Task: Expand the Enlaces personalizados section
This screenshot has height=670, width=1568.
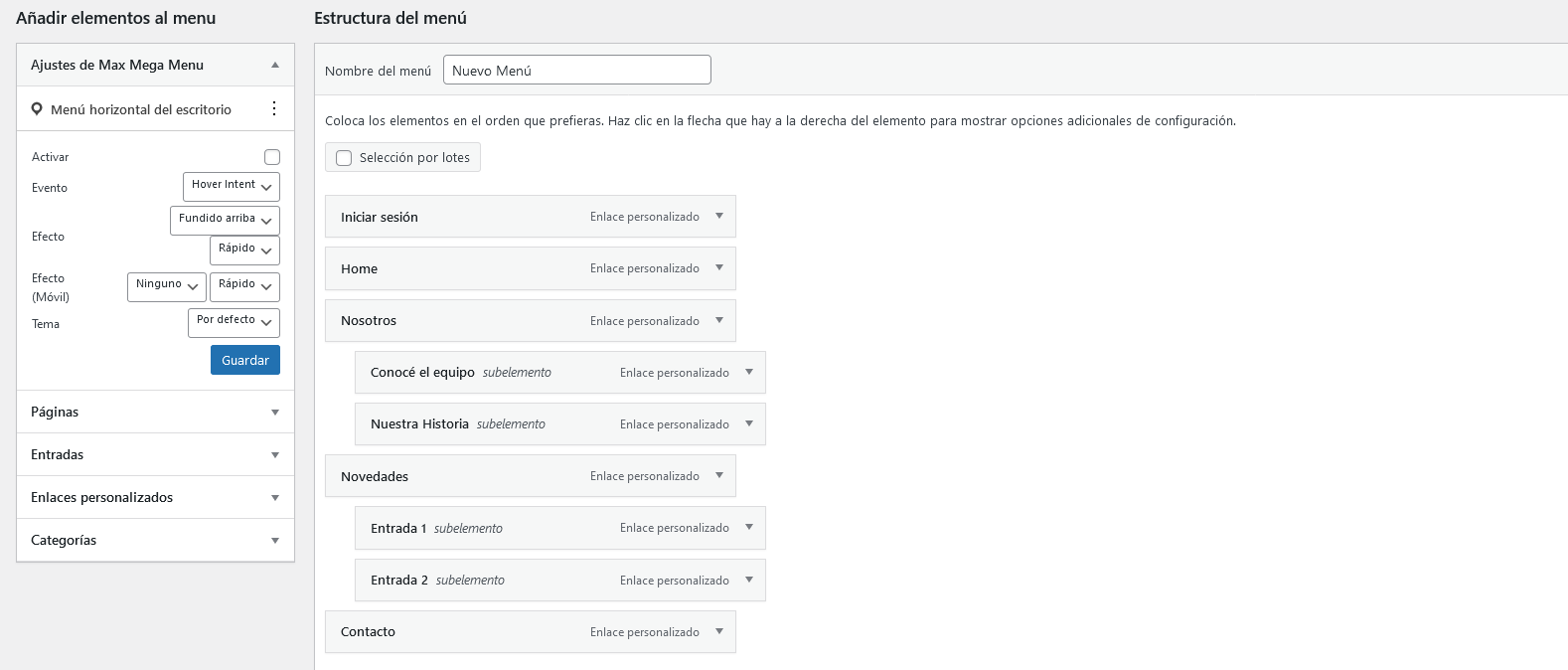Action: 155,497
